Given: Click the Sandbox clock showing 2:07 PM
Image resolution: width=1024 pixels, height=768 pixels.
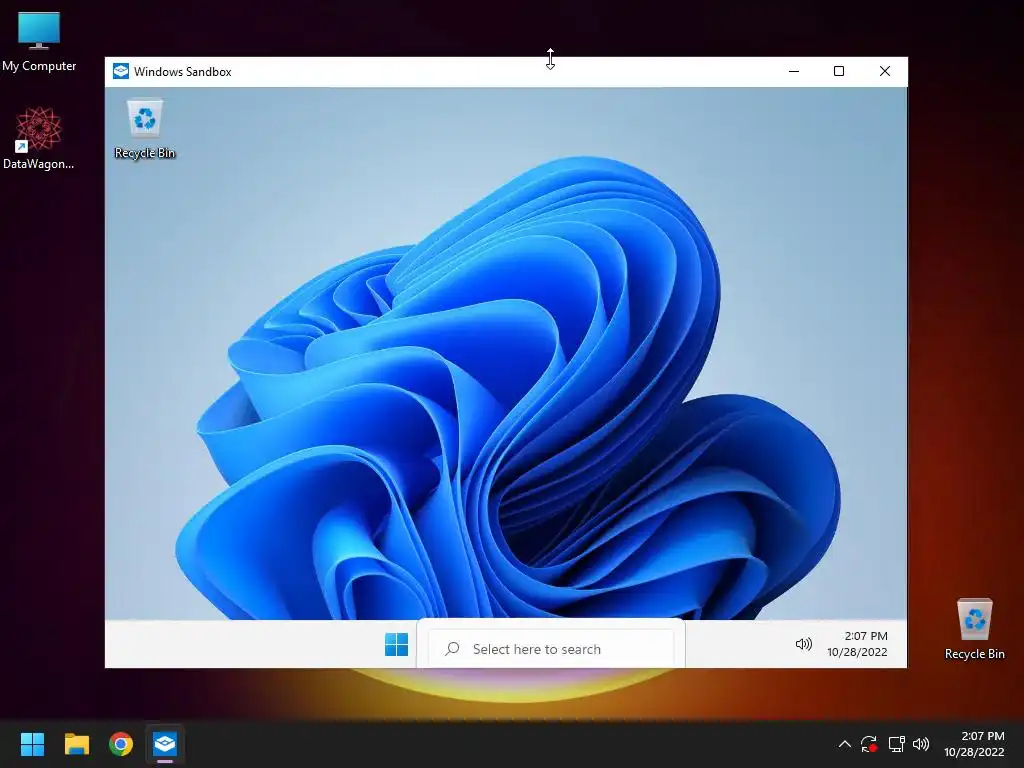Looking at the screenshot, I should (x=857, y=644).
